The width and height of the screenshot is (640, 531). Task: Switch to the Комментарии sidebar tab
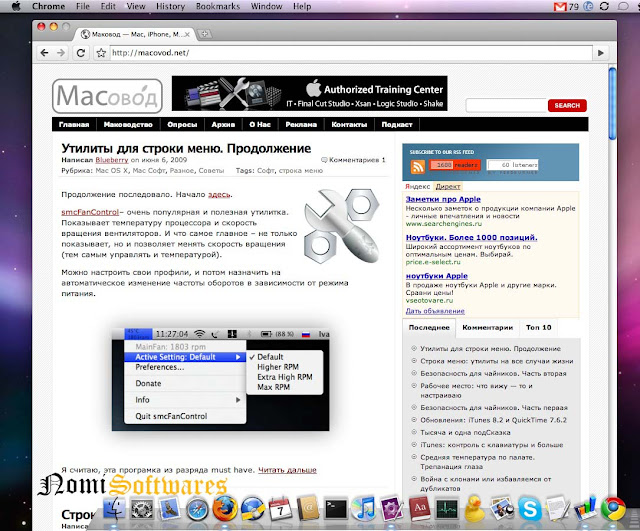(x=487, y=327)
